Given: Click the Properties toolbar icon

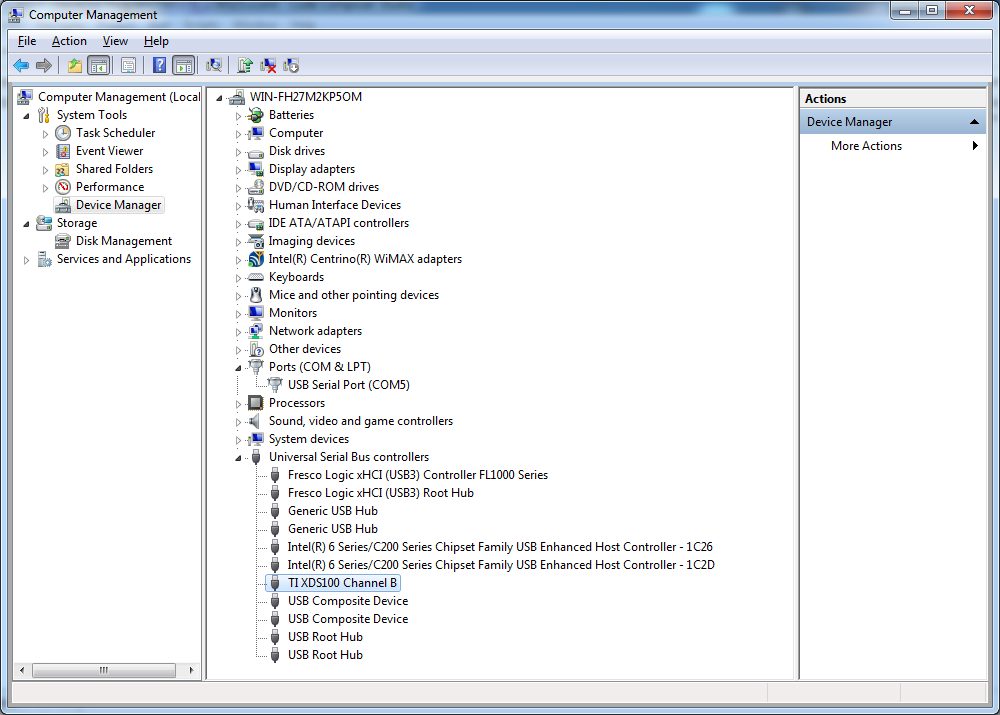Looking at the screenshot, I should 129,65.
